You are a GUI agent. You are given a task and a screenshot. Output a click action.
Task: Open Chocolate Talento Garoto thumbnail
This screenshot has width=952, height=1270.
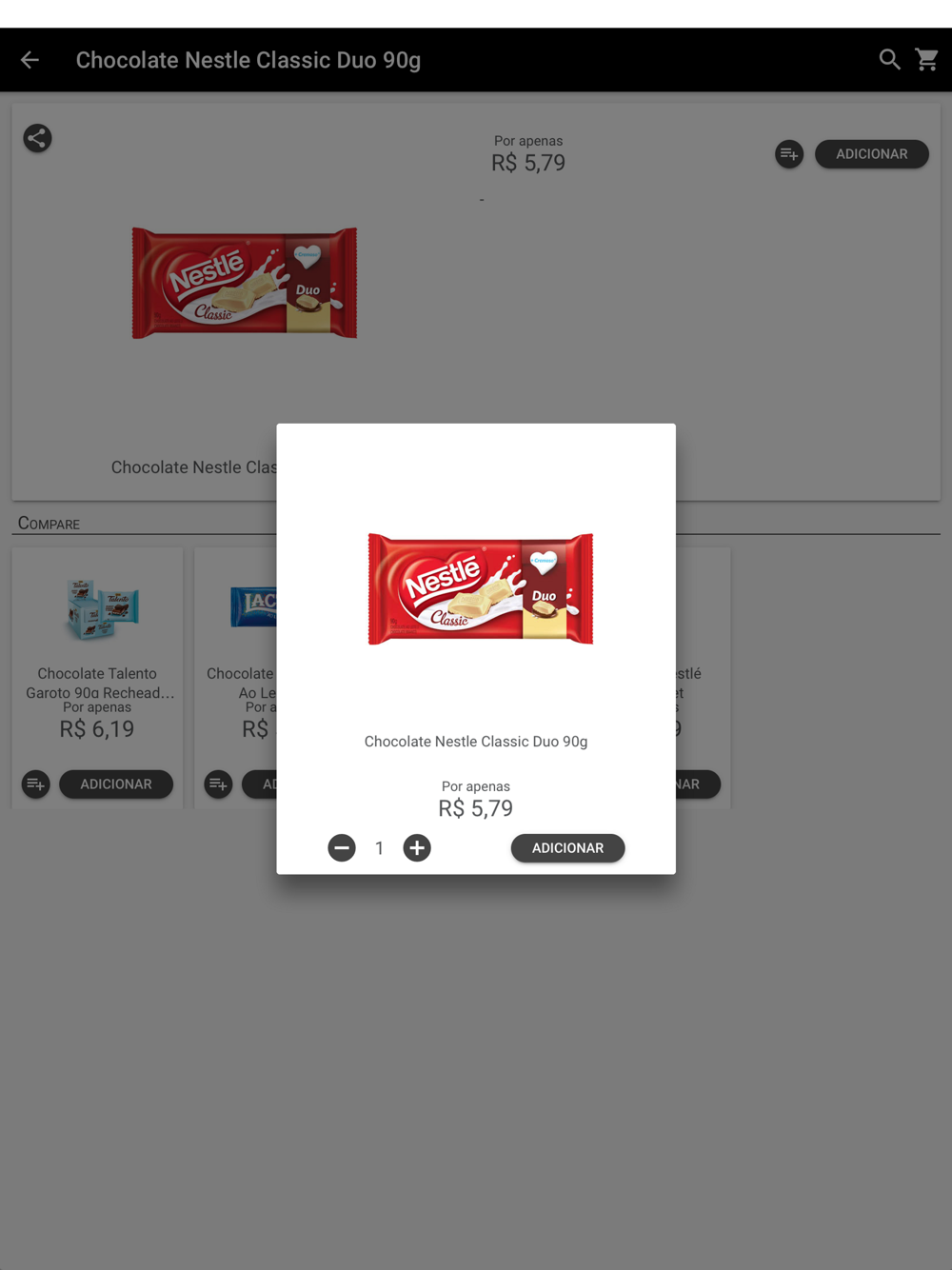(102, 609)
